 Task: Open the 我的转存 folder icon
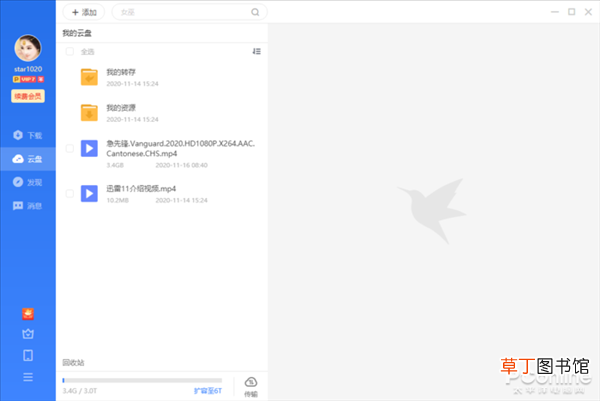(89, 77)
